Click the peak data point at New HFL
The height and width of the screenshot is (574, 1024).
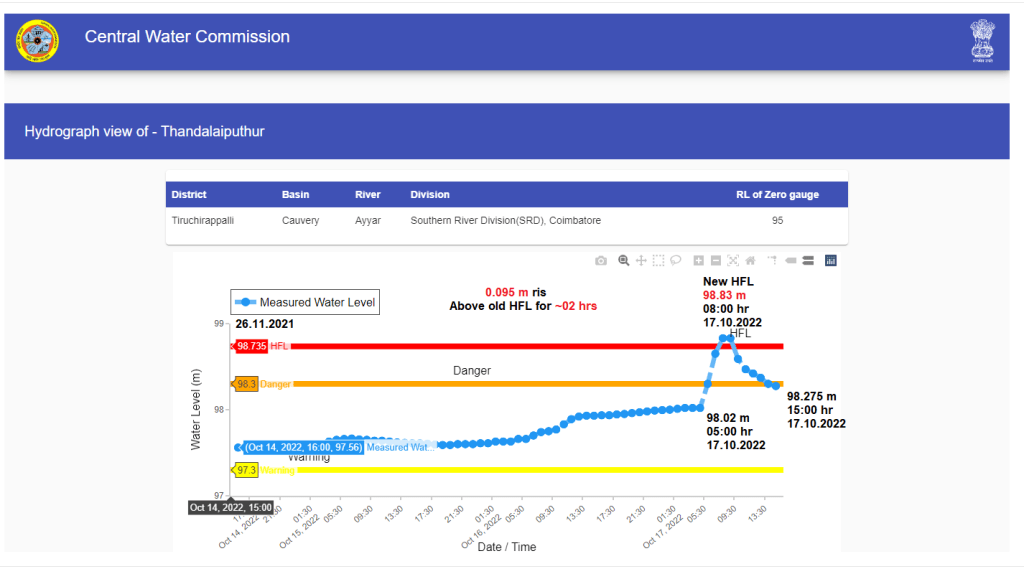tap(727, 338)
